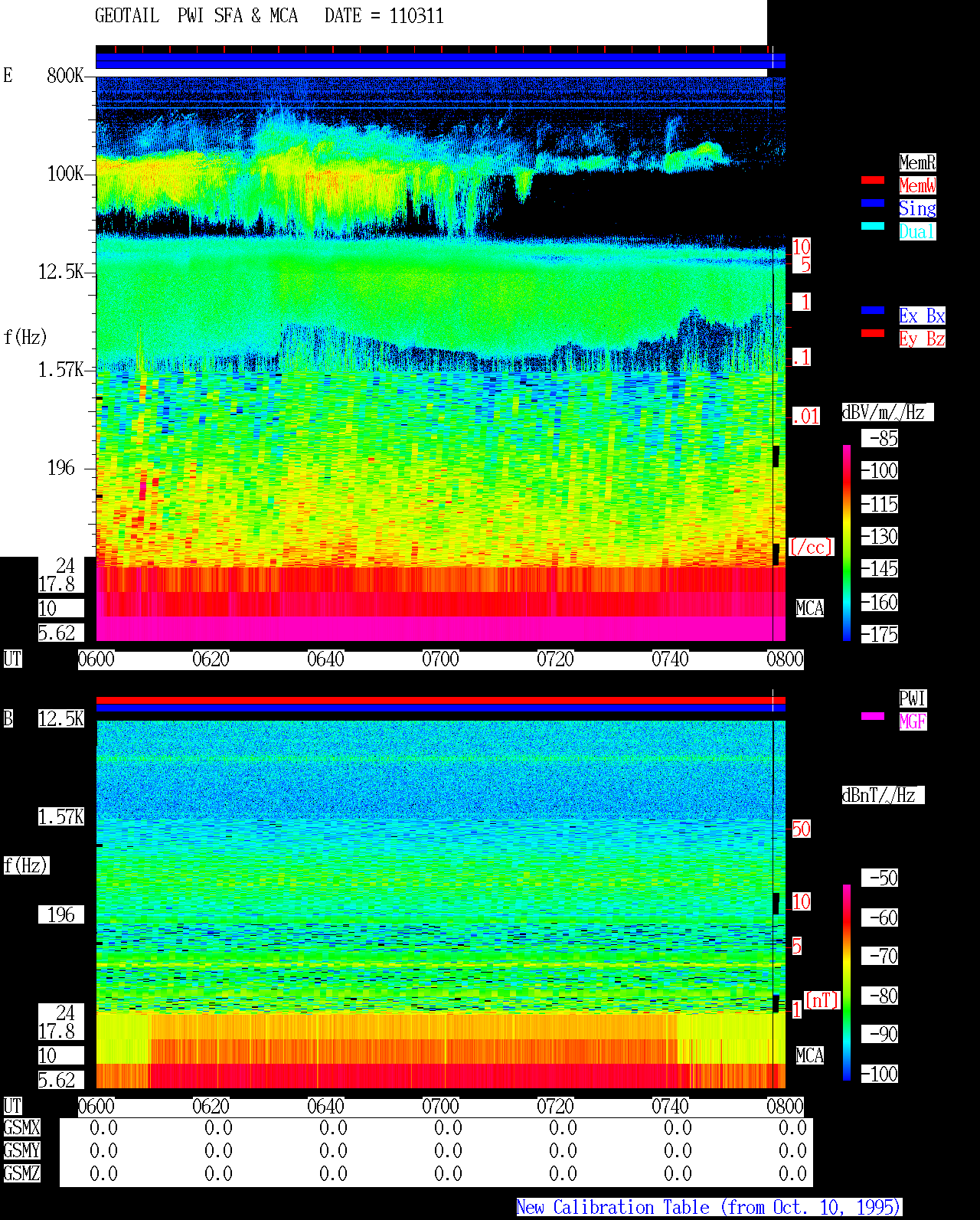Image resolution: width=980 pixels, height=1220 pixels.
Task: Select the "dBnT/√Hz" unit label
Action: pyautogui.click(x=883, y=795)
